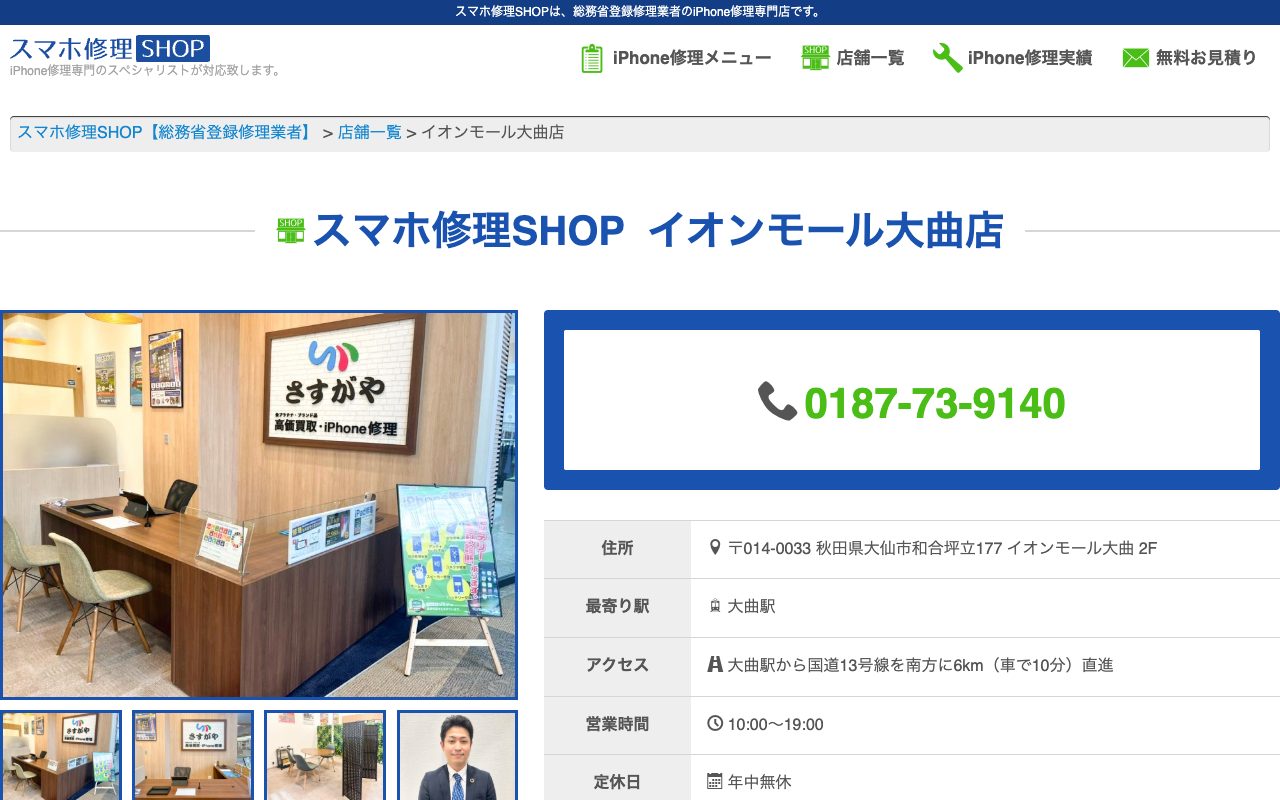
Task: Click the calendar icon beside 年中無休
Action: point(715,781)
